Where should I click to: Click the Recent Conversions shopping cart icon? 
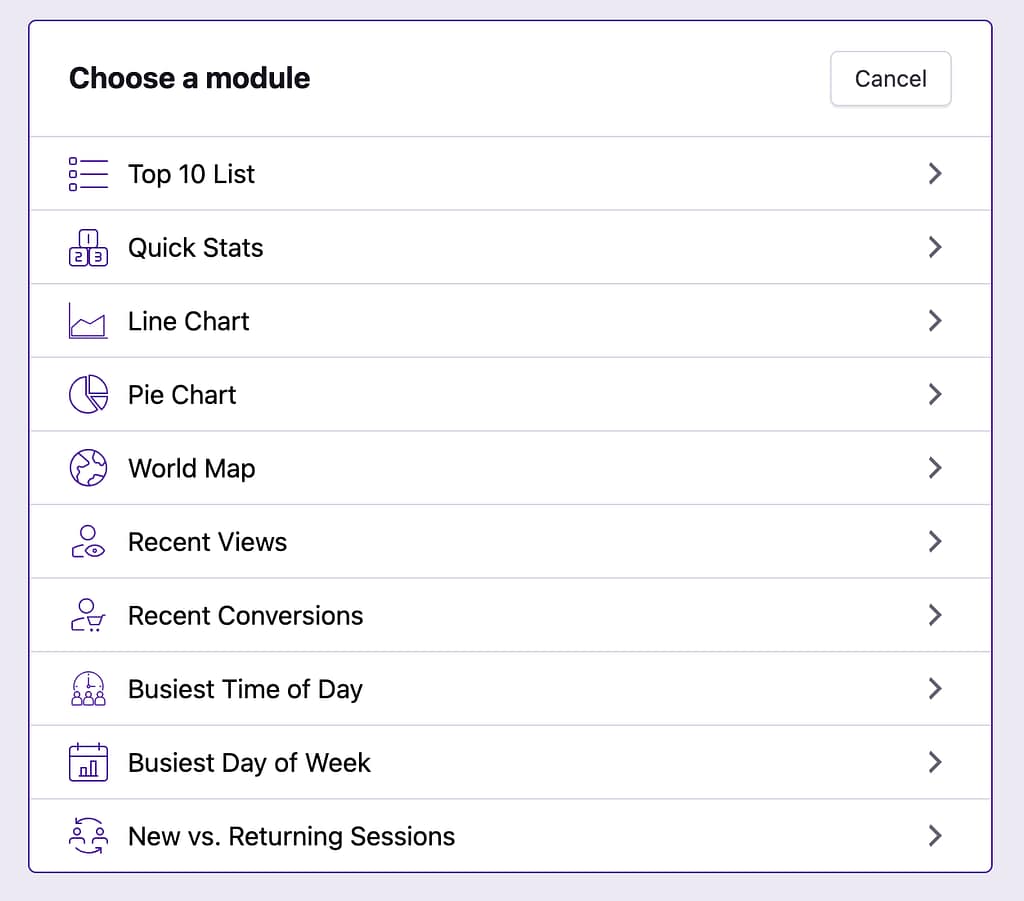click(x=88, y=615)
